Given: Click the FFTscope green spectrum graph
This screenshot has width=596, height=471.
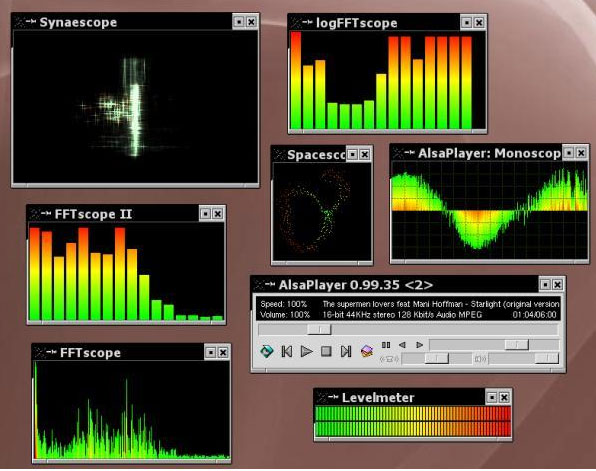Looking at the screenshot, I should (132, 410).
